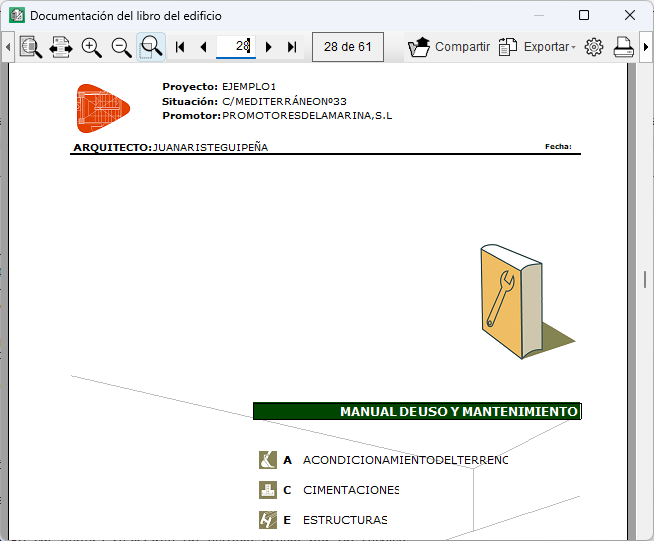This screenshot has height=541, width=654.
Task: Go to the first page
Action: tap(180, 47)
